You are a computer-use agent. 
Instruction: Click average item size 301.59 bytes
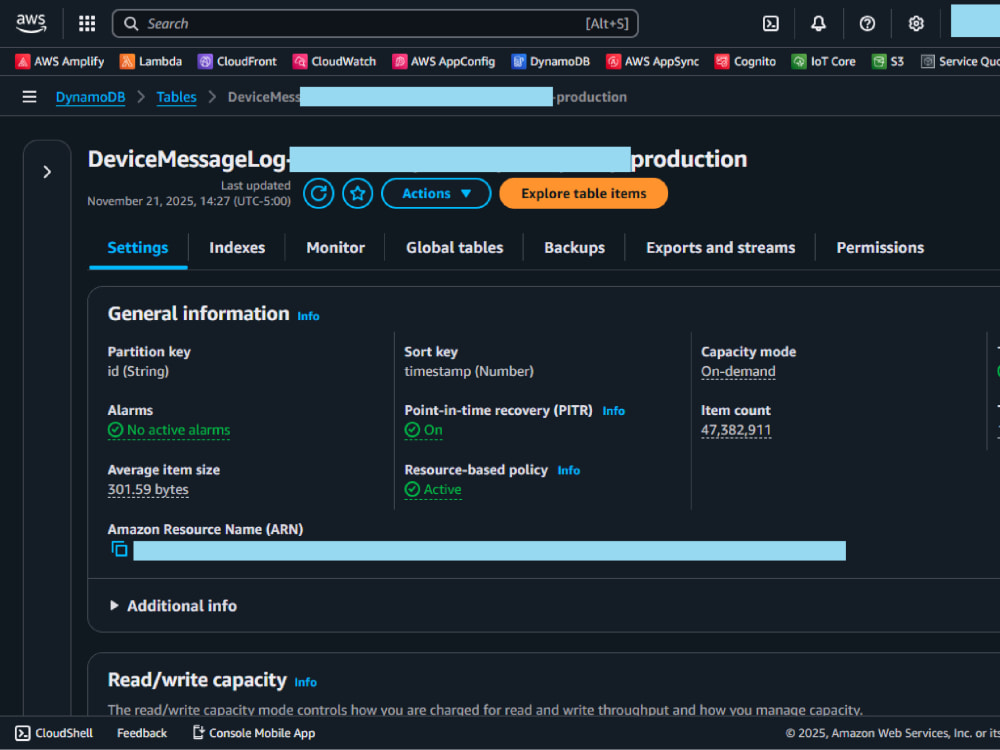[x=148, y=489]
